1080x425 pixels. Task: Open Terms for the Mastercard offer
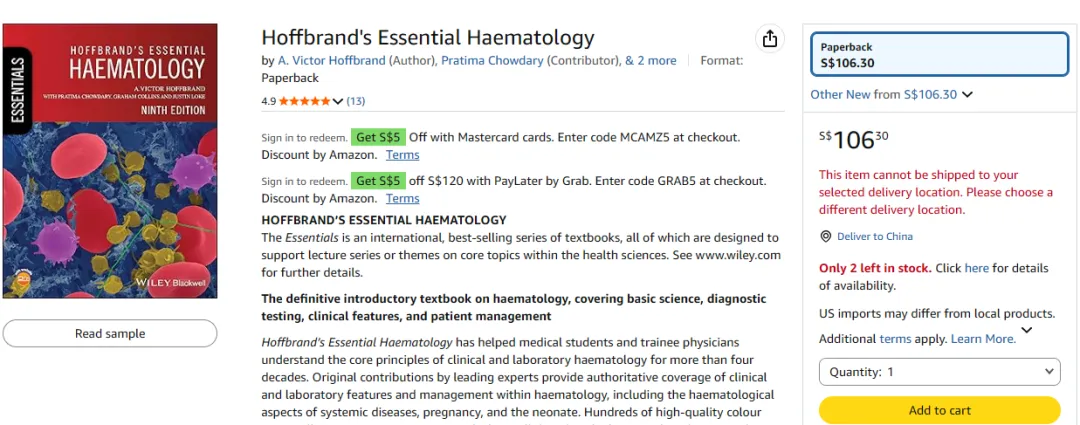coord(402,154)
